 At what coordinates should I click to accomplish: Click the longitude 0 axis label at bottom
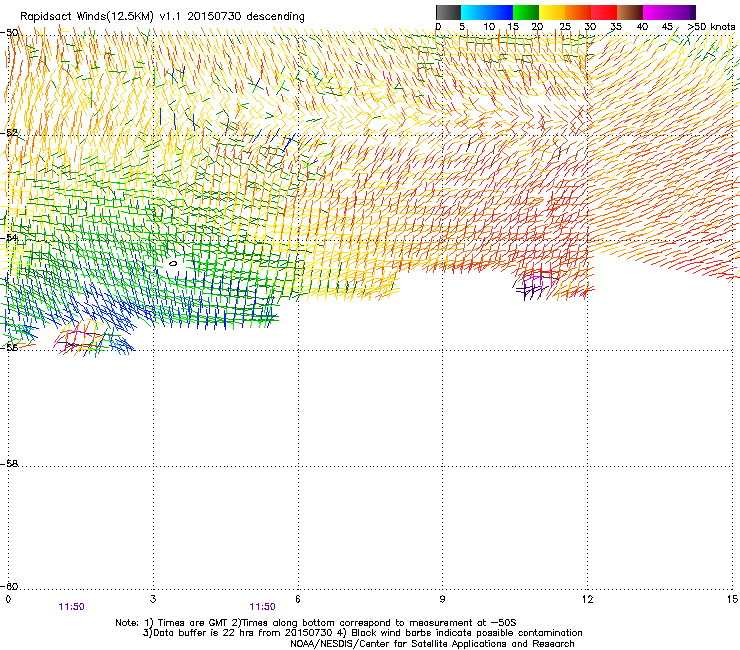pyautogui.click(x=8, y=599)
